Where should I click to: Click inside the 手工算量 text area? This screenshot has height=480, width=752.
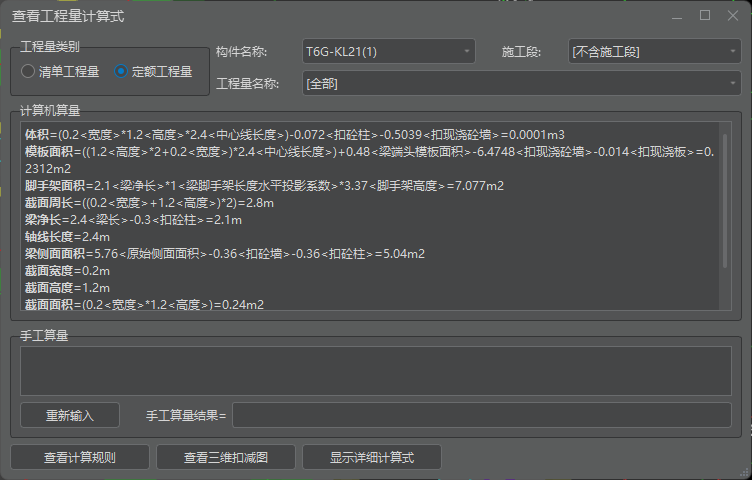point(376,371)
